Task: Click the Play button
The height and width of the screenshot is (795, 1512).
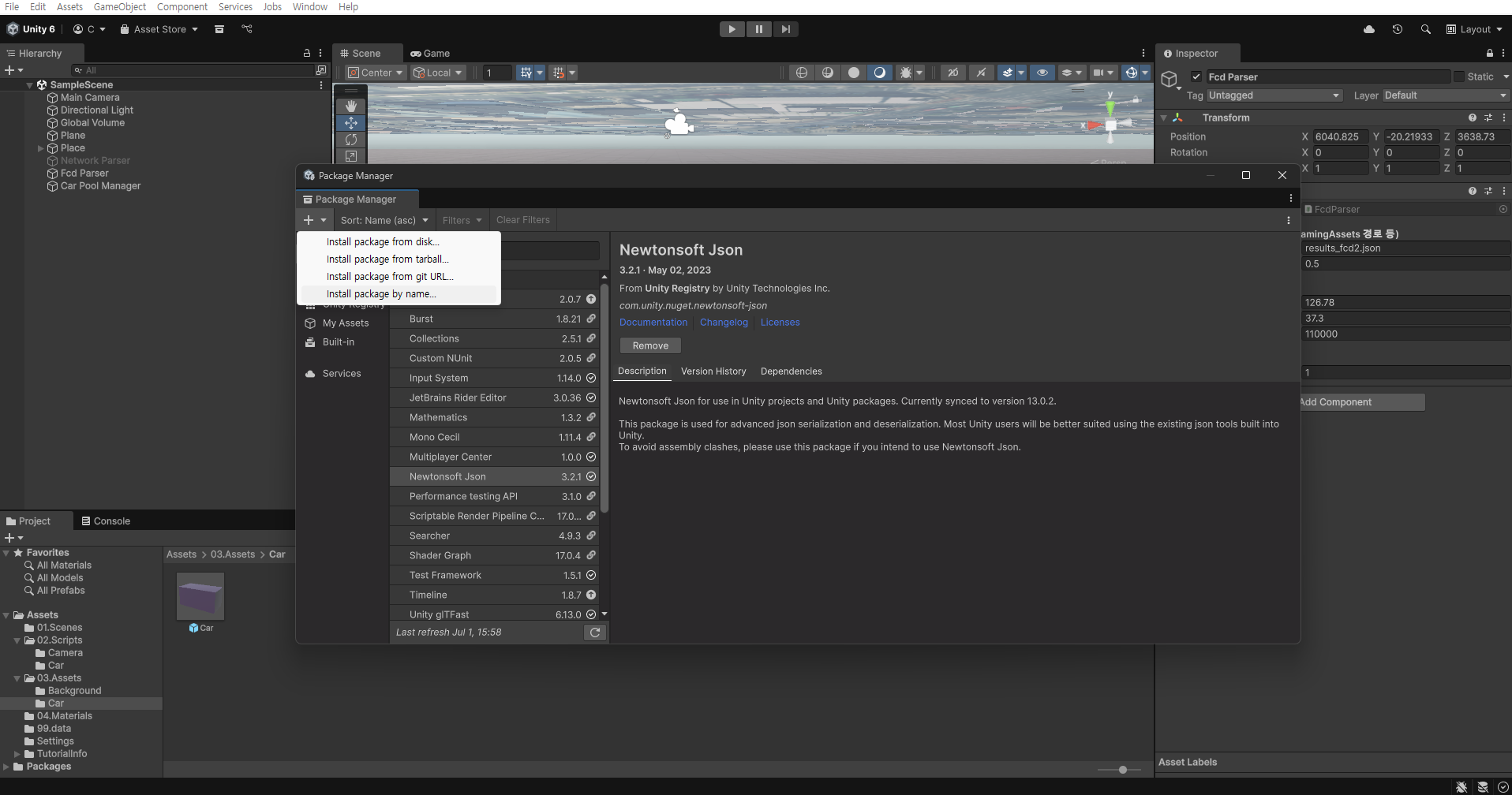Action: [x=732, y=29]
